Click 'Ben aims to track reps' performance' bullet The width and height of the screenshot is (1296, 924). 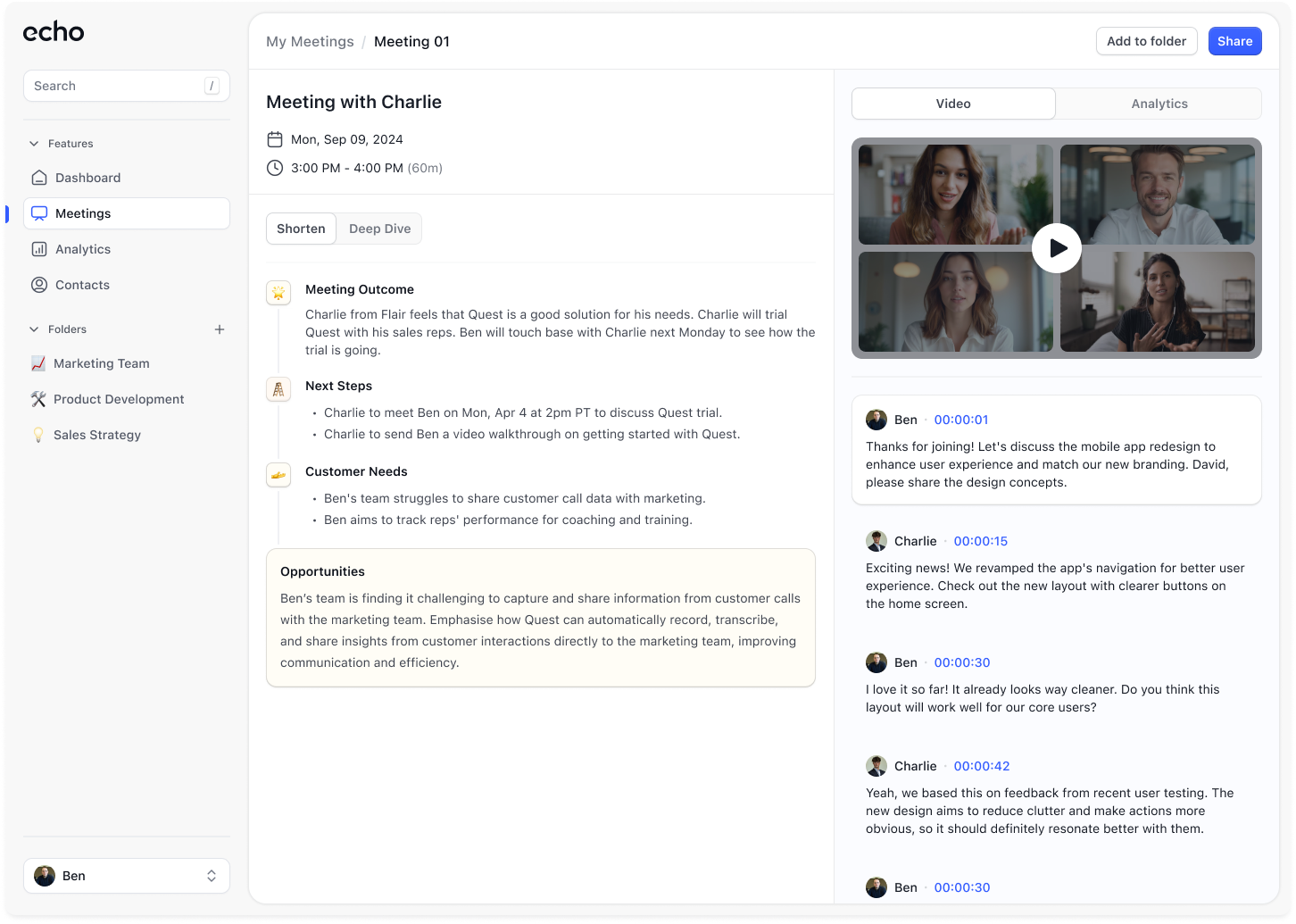click(x=508, y=520)
